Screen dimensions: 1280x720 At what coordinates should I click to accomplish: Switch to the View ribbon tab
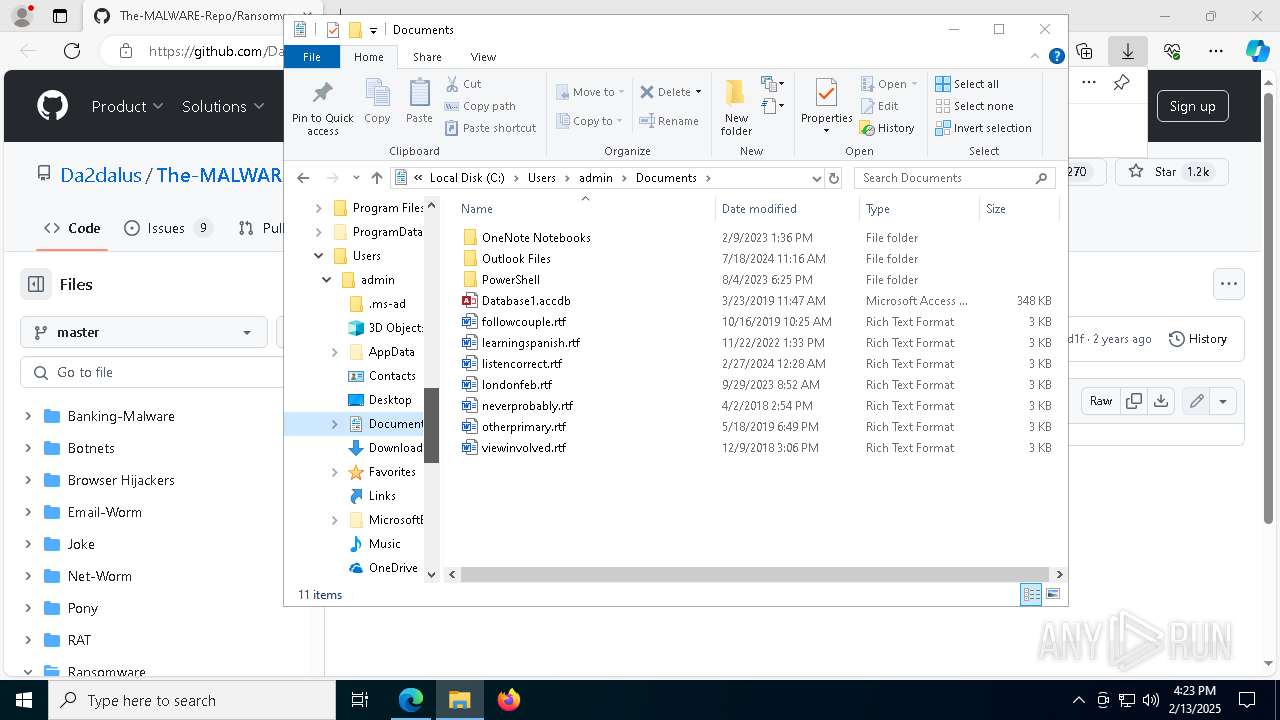pos(483,57)
